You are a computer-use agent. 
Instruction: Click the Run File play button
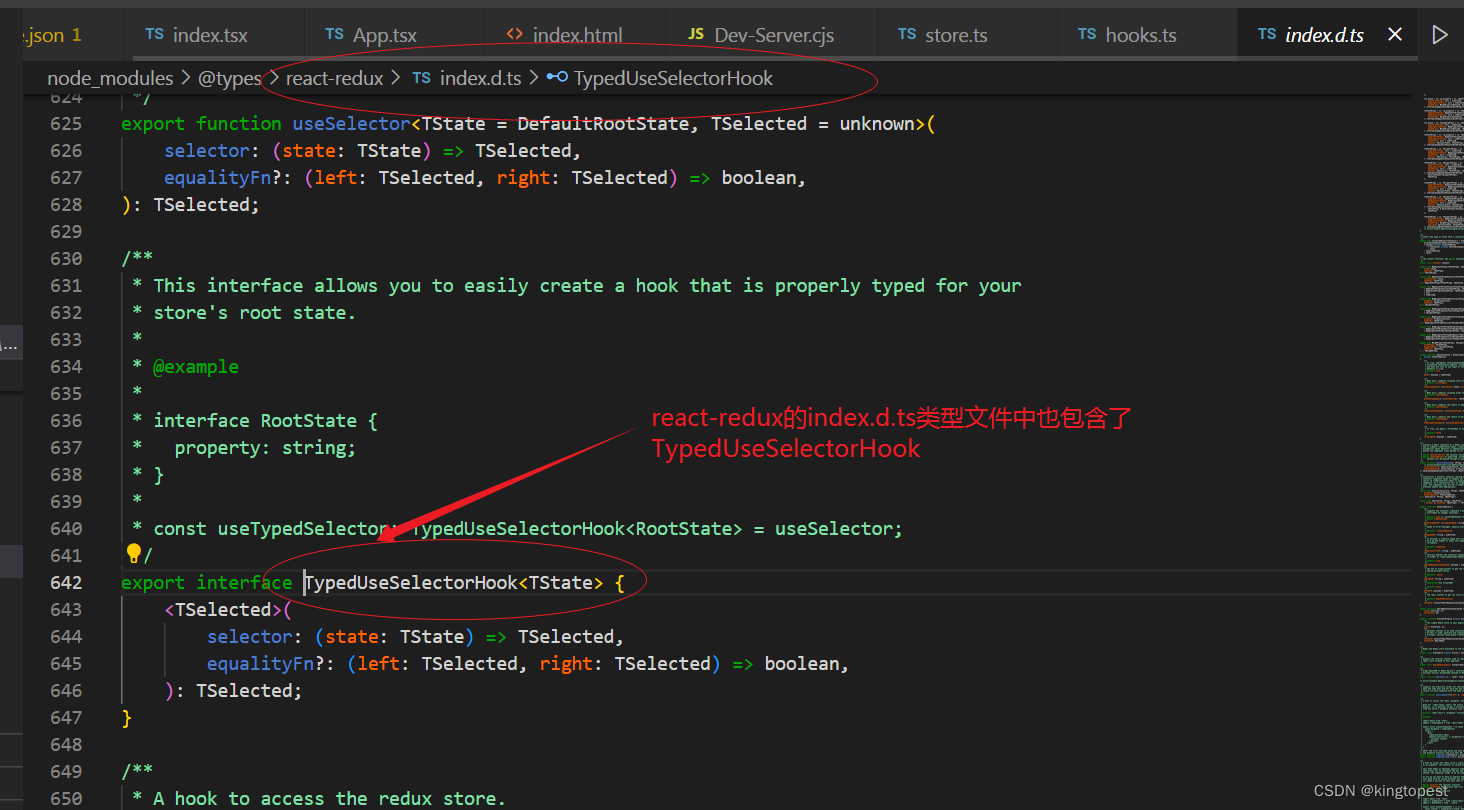[x=1441, y=33]
